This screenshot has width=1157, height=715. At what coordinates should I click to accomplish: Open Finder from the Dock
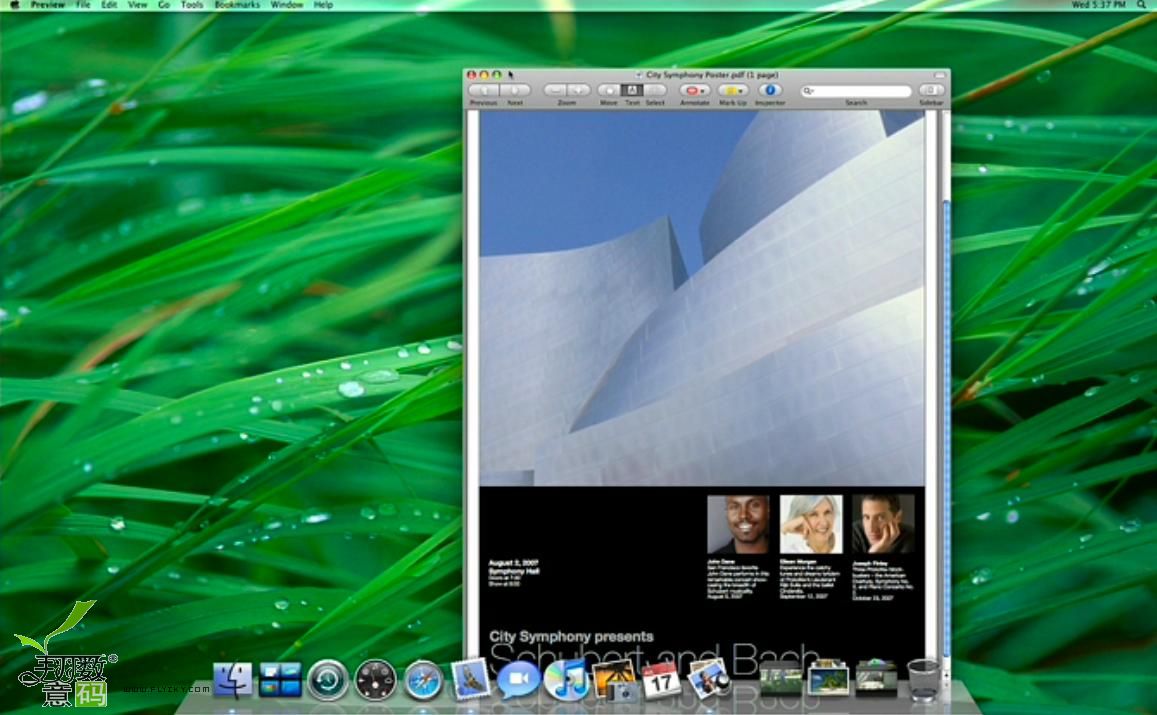(x=232, y=680)
